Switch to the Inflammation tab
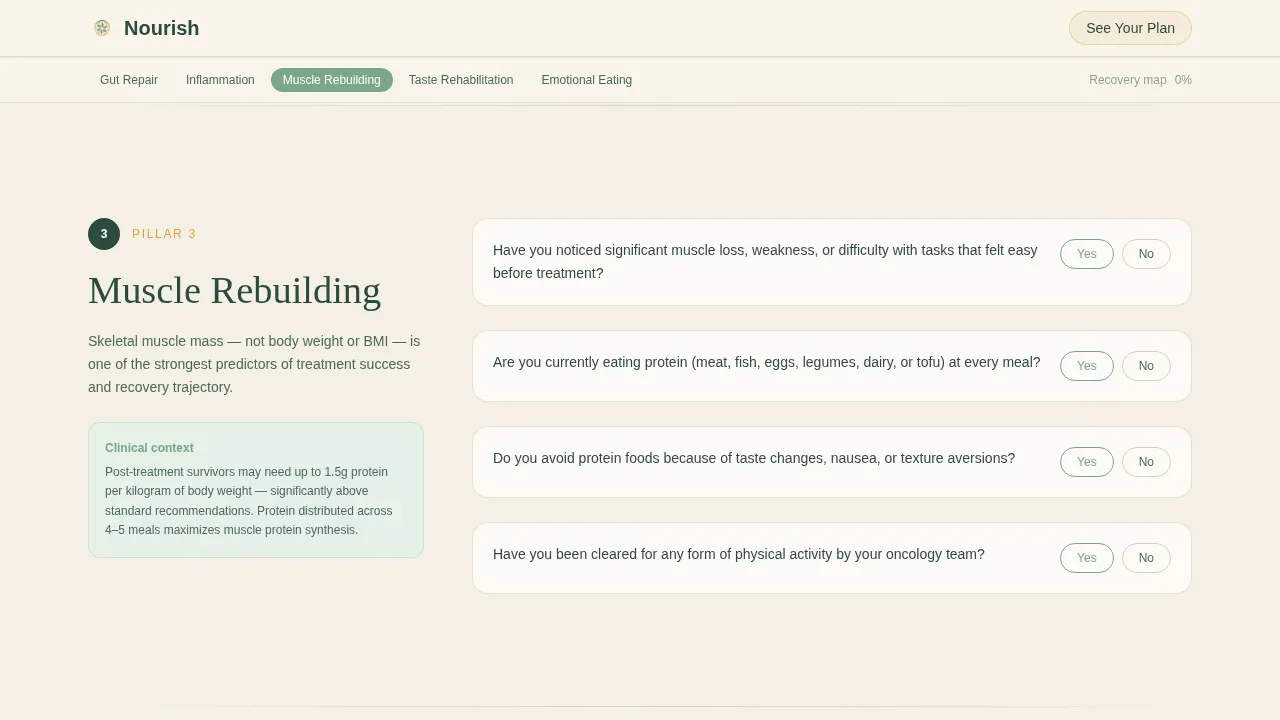Viewport: 1280px width, 720px height. 220,80
